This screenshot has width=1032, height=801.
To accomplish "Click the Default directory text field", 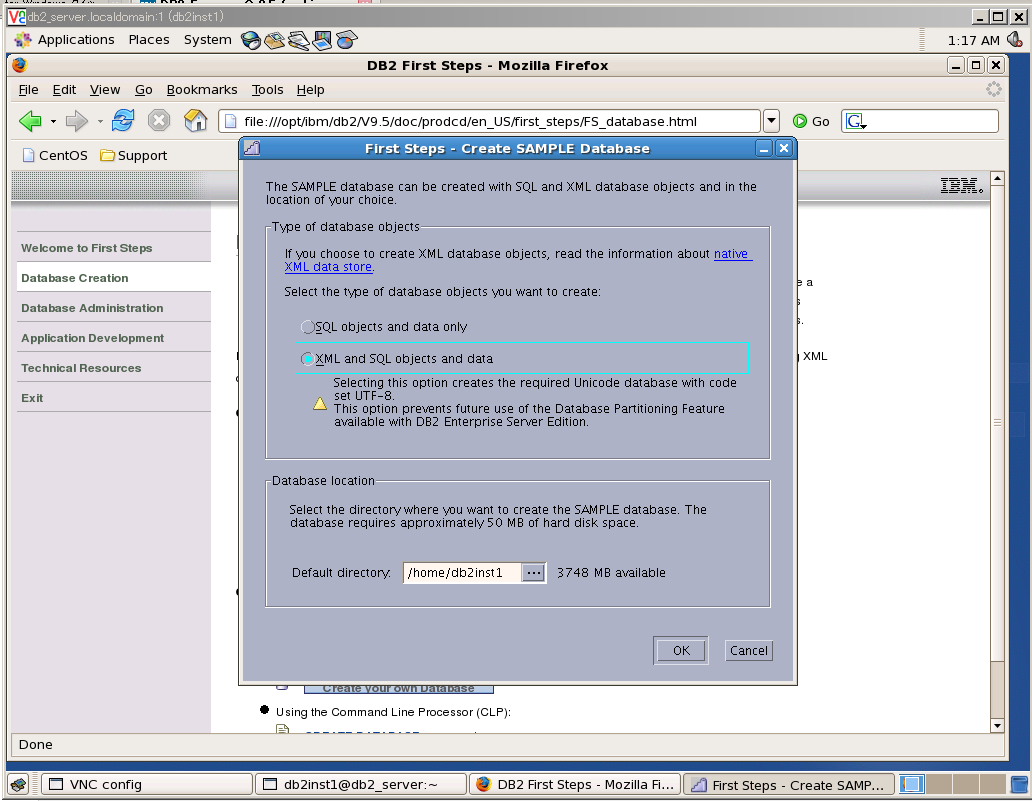I will click(462, 573).
